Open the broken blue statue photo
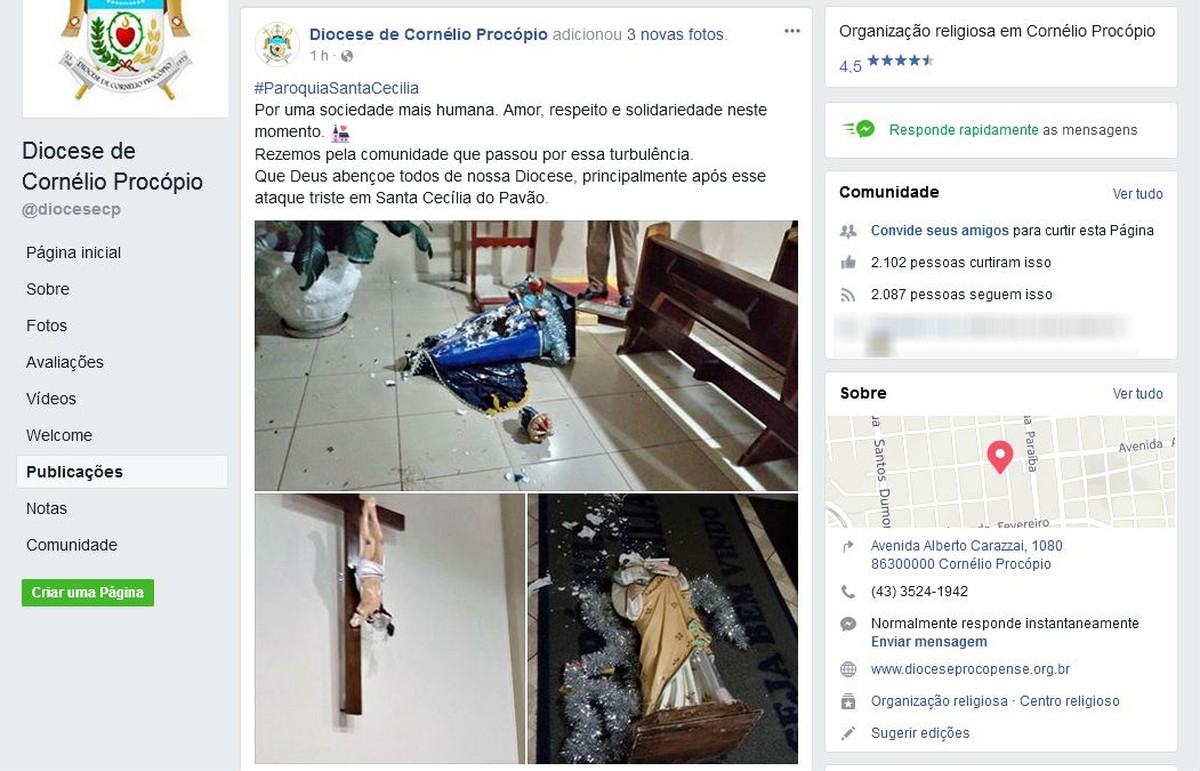 (x=526, y=355)
